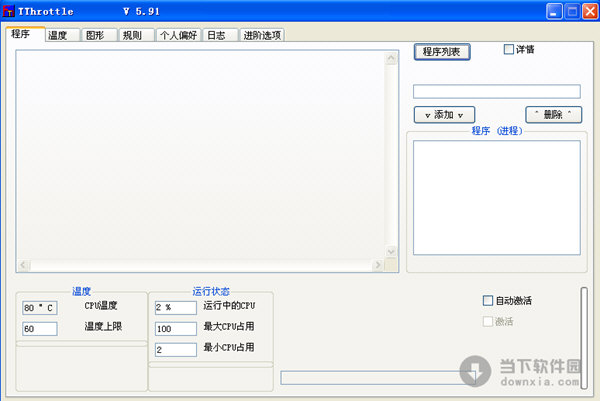Screen dimensions: 600x401
Task: Click the process list scroll right arrow
Action: 378,265
